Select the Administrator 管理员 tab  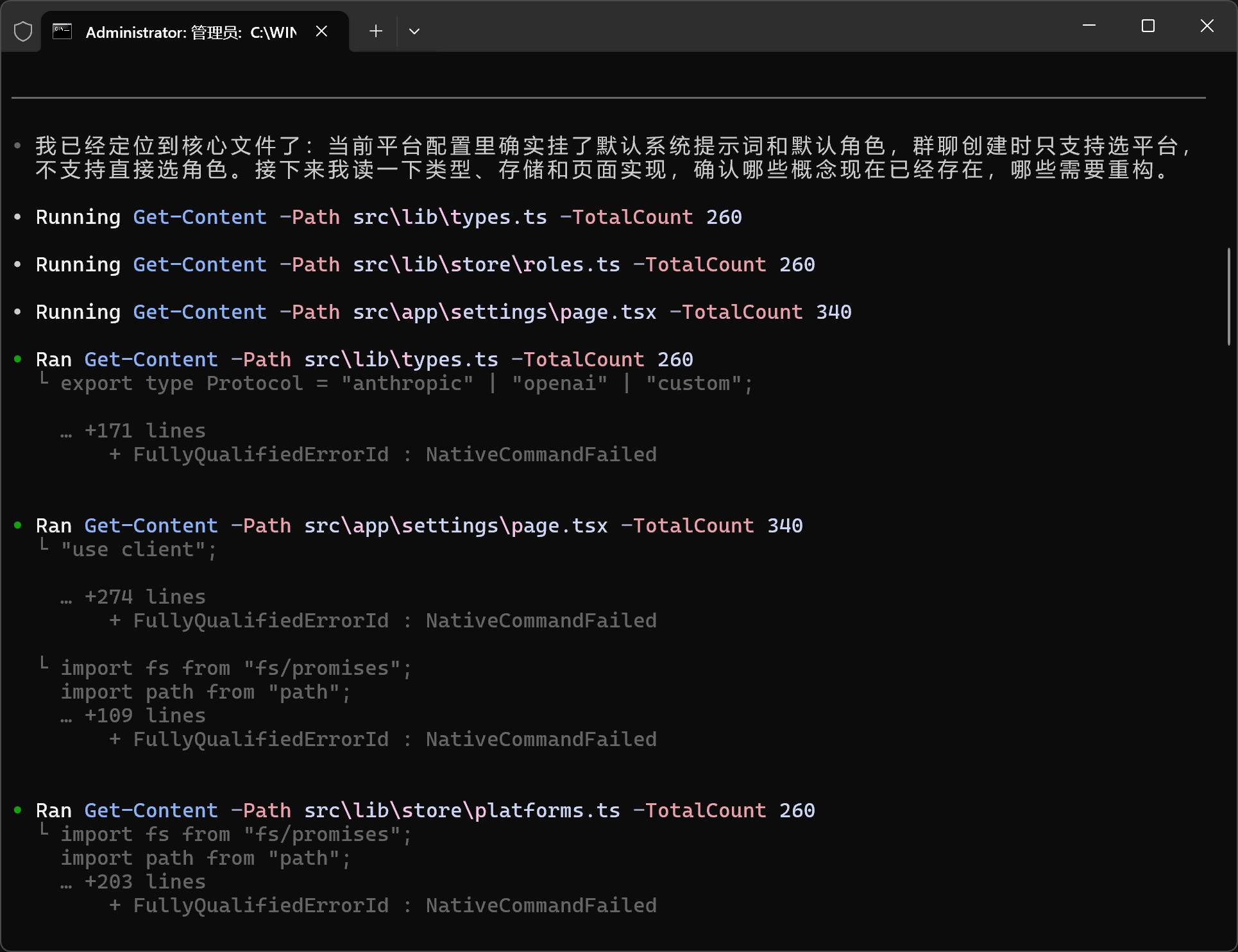click(x=191, y=32)
